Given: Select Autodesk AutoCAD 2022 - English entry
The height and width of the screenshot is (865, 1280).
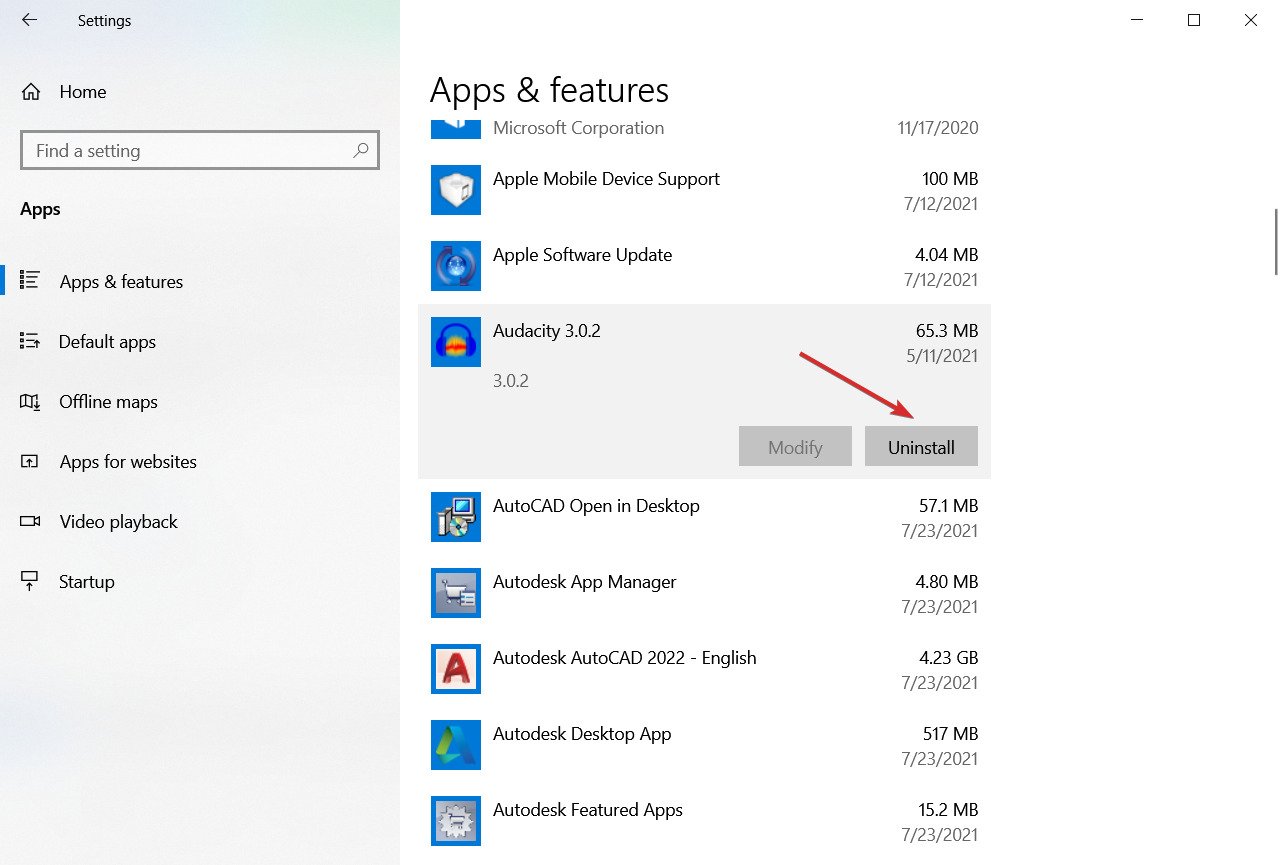Looking at the screenshot, I should 704,669.
